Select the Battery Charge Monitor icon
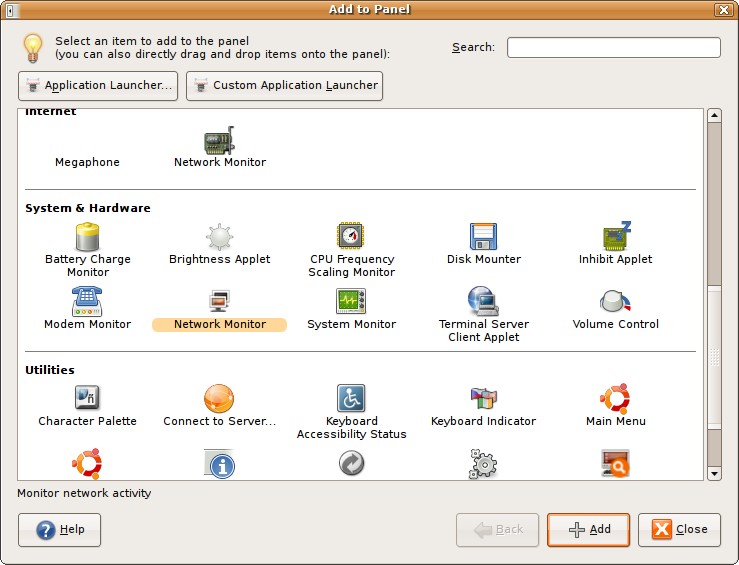 click(88, 237)
